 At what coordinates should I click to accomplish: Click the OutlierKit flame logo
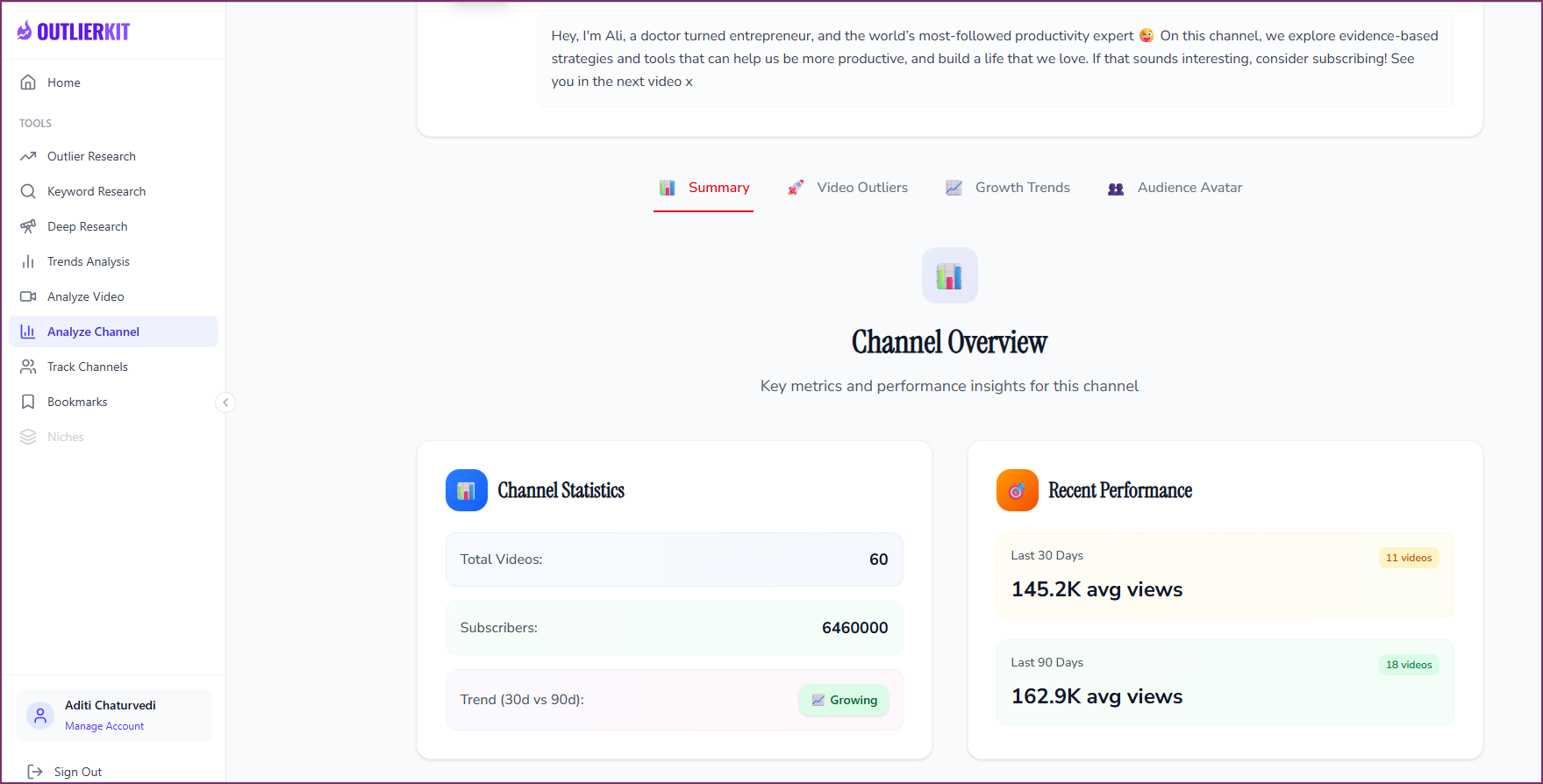click(x=25, y=32)
